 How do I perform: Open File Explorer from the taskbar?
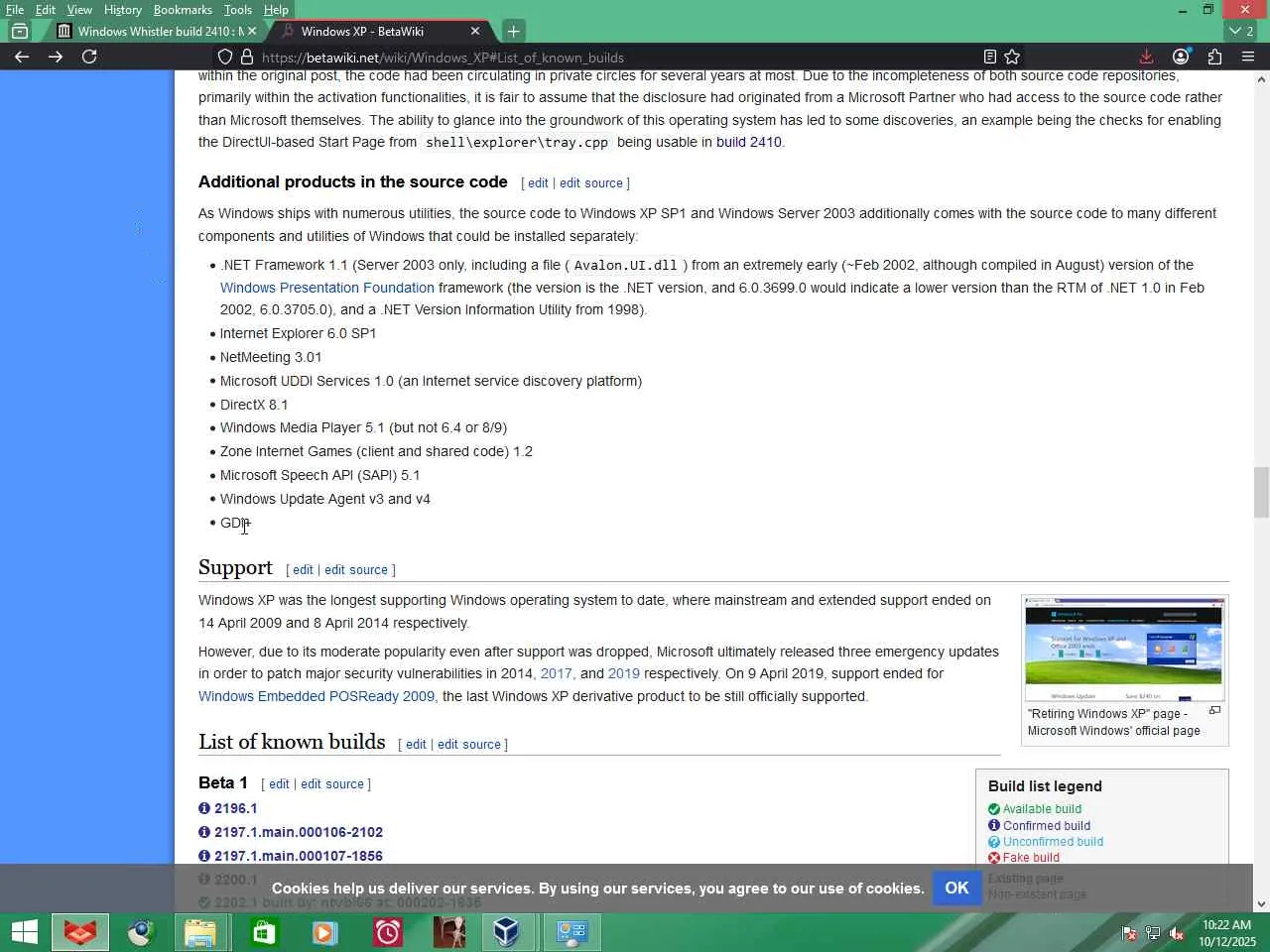(201, 932)
